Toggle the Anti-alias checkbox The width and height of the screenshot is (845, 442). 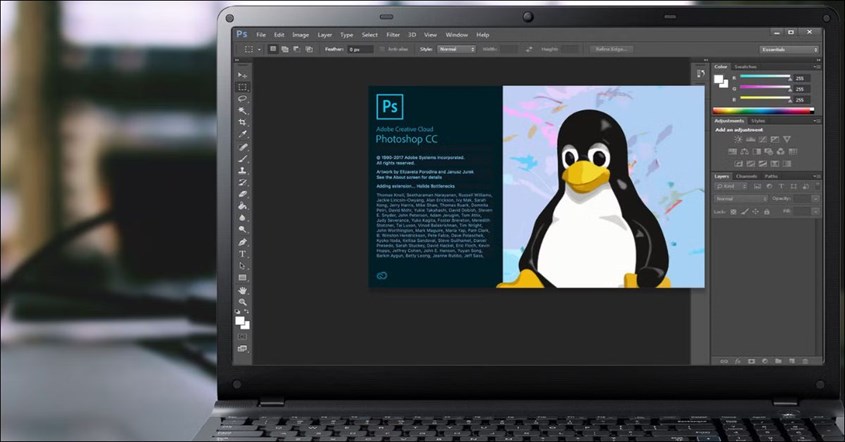pyautogui.click(x=382, y=49)
